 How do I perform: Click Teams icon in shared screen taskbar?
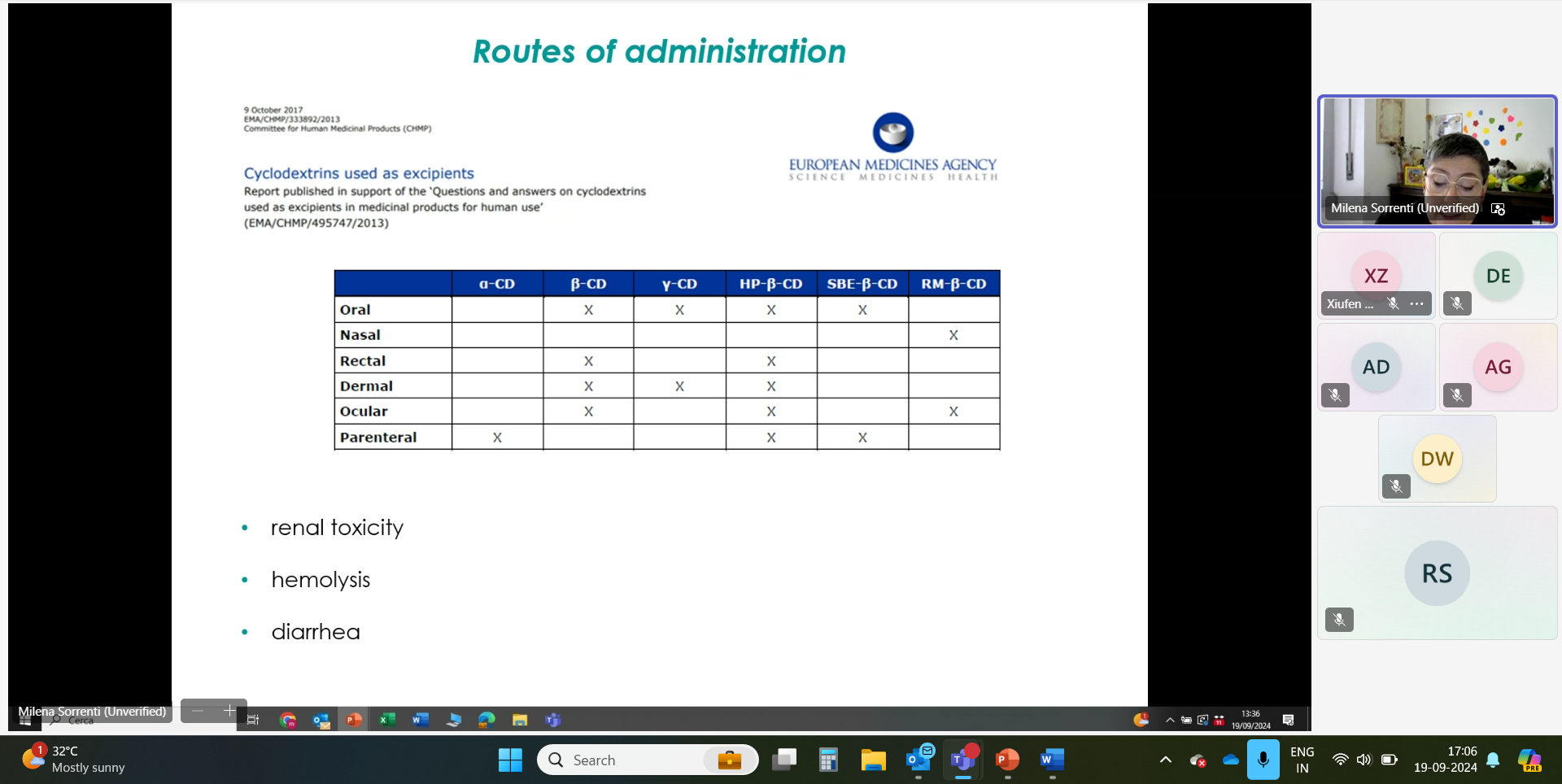pyautogui.click(x=553, y=720)
